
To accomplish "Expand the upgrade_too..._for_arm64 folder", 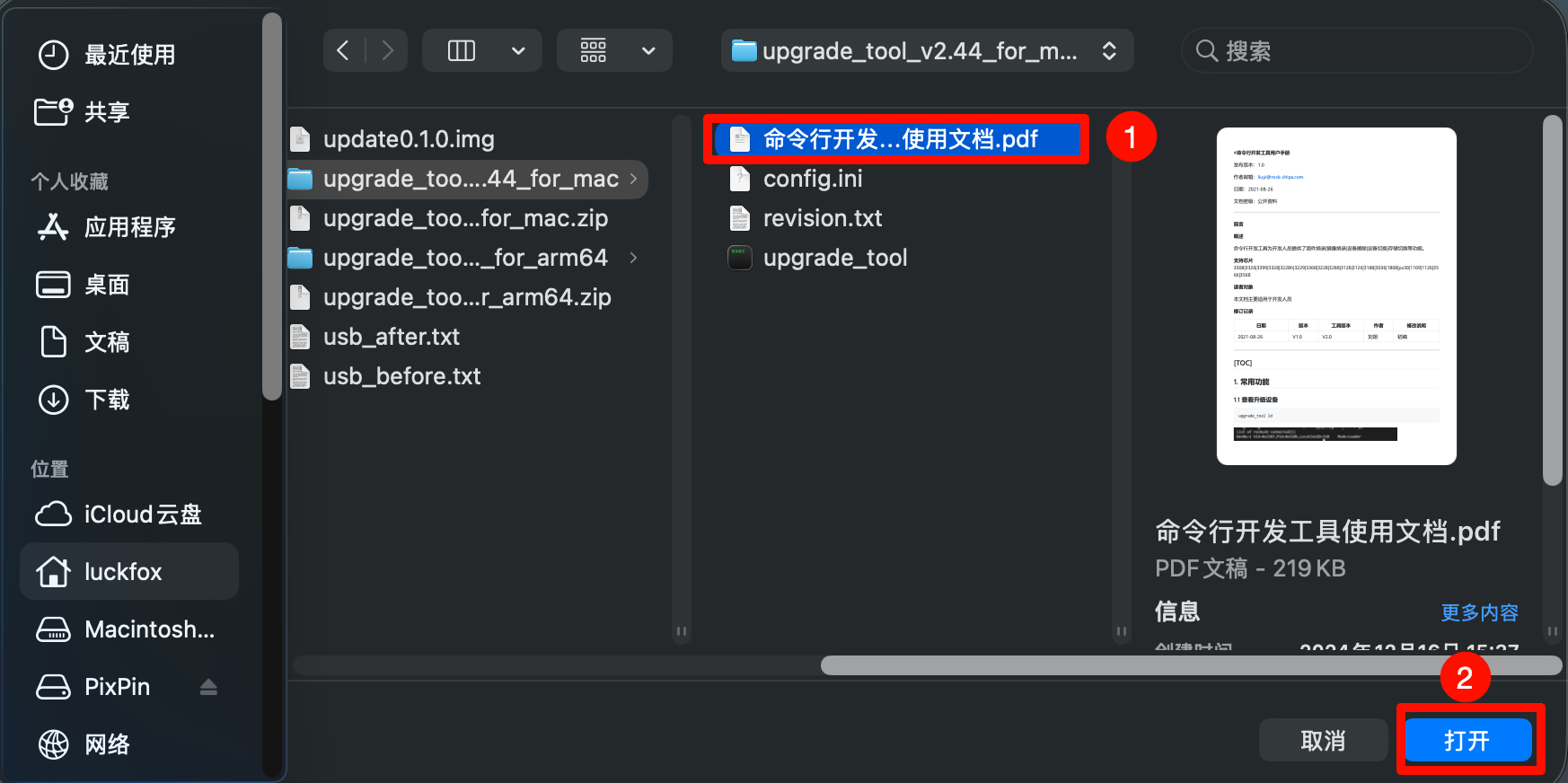I will click(x=634, y=258).
